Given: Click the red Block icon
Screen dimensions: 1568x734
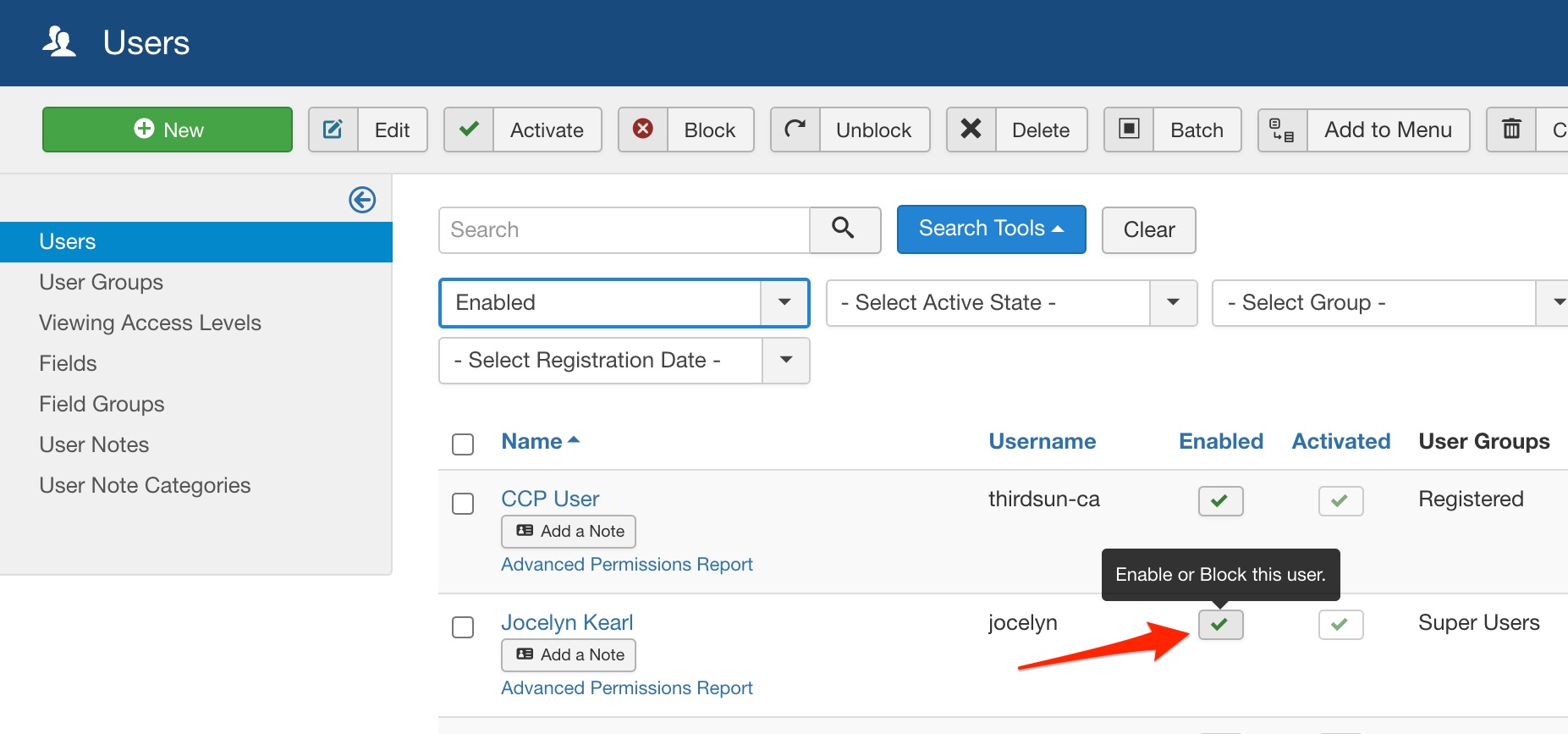Looking at the screenshot, I should coord(643,130).
